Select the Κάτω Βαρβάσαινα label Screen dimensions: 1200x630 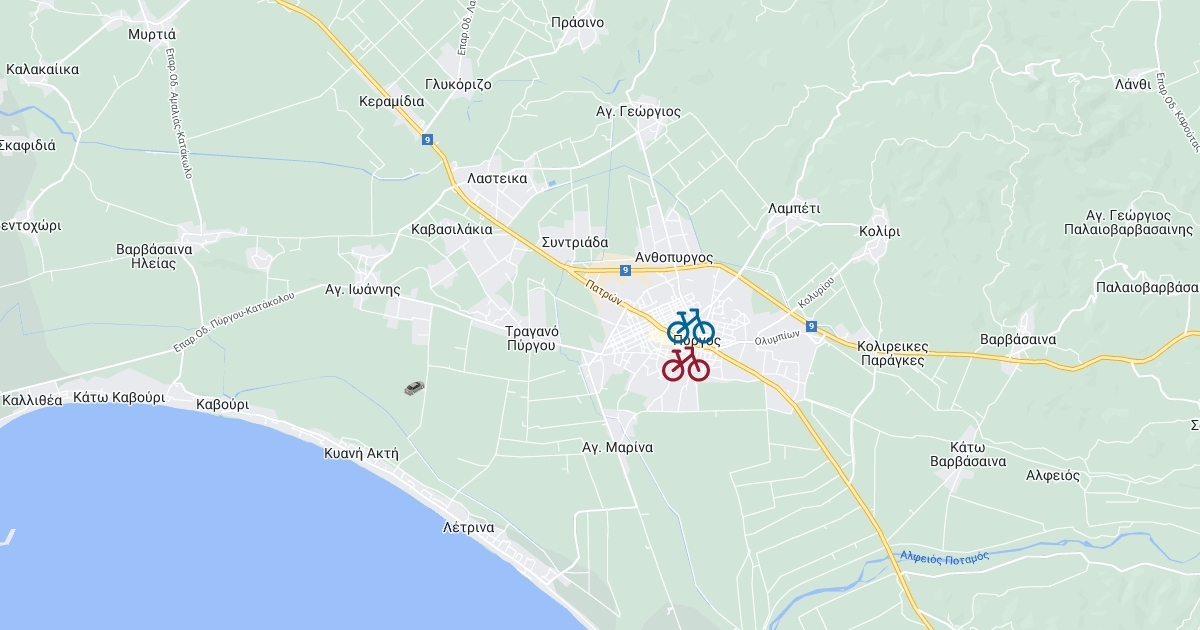point(968,454)
